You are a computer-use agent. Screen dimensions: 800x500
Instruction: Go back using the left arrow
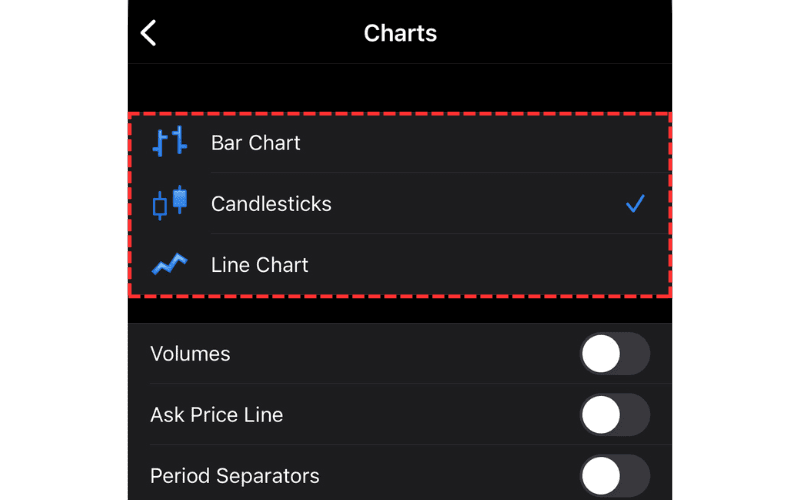coord(149,33)
